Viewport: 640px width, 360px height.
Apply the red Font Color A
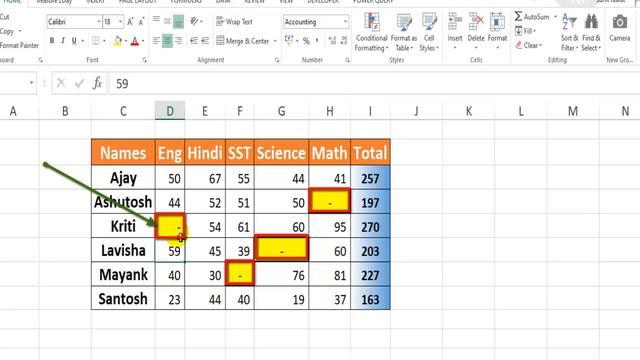click(x=135, y=41)
